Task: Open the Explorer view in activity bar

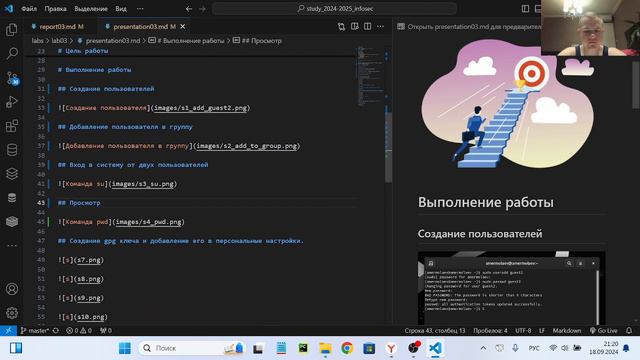Action: [x=12, y=29]
